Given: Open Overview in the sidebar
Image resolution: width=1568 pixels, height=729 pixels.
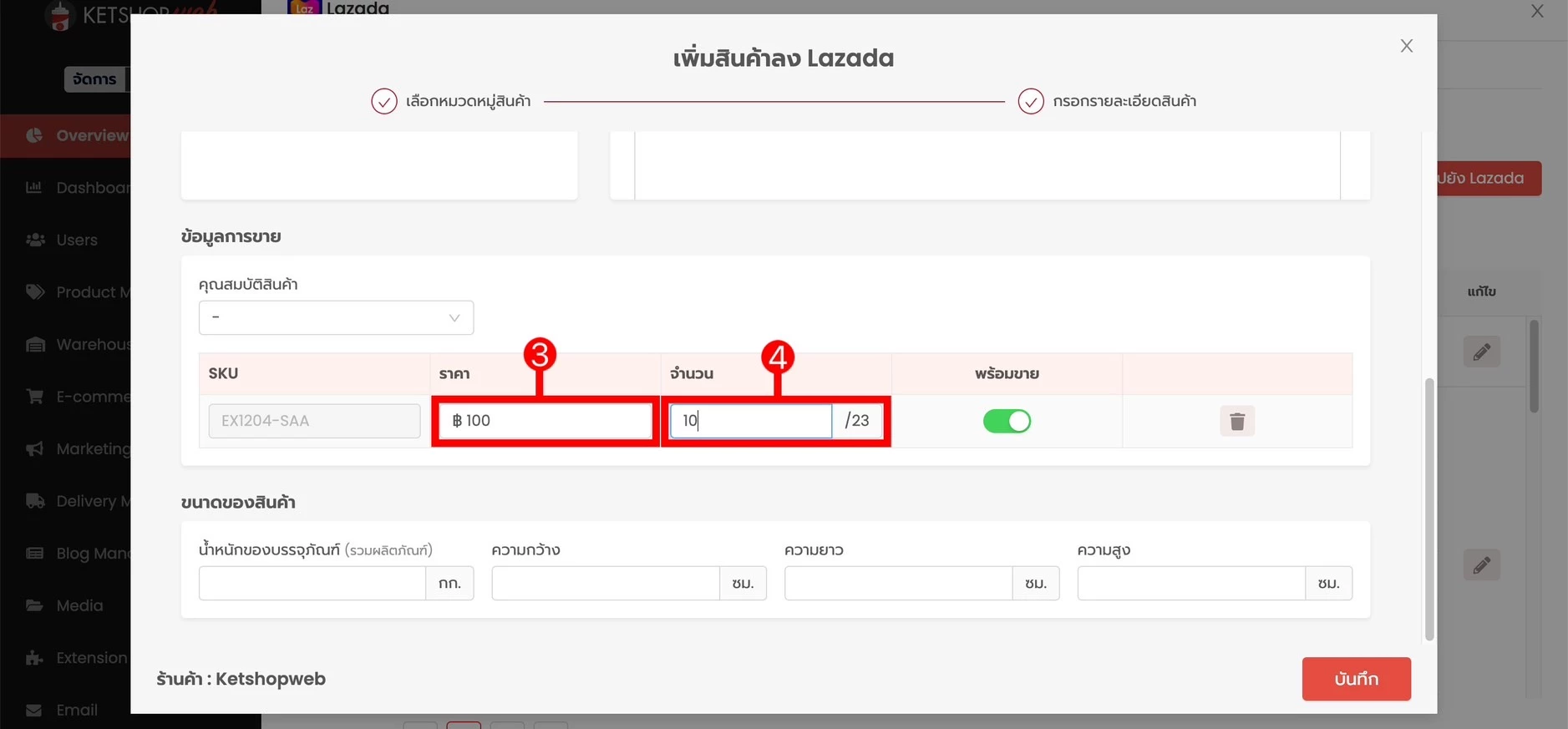Looking at the screenshot, I should (x=65, y=135).
